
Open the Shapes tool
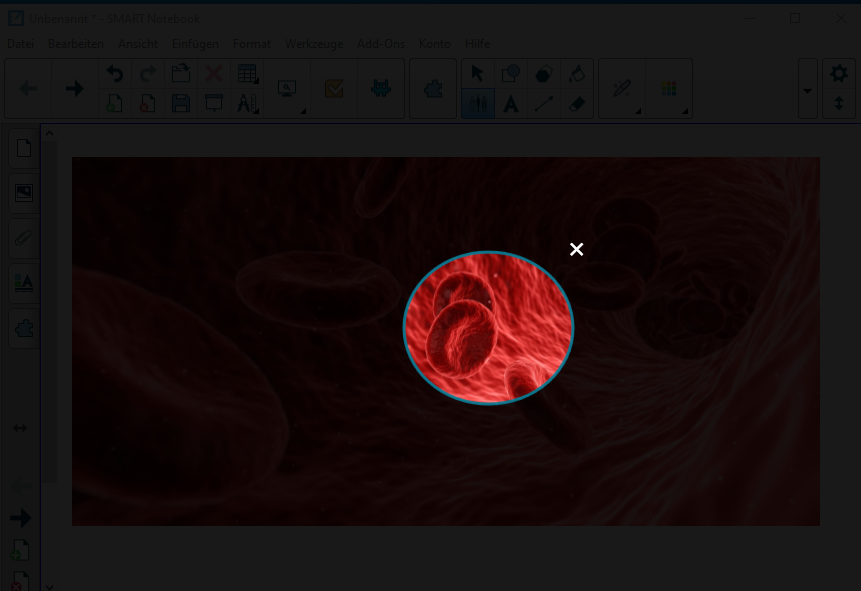[x=511, y=74]
